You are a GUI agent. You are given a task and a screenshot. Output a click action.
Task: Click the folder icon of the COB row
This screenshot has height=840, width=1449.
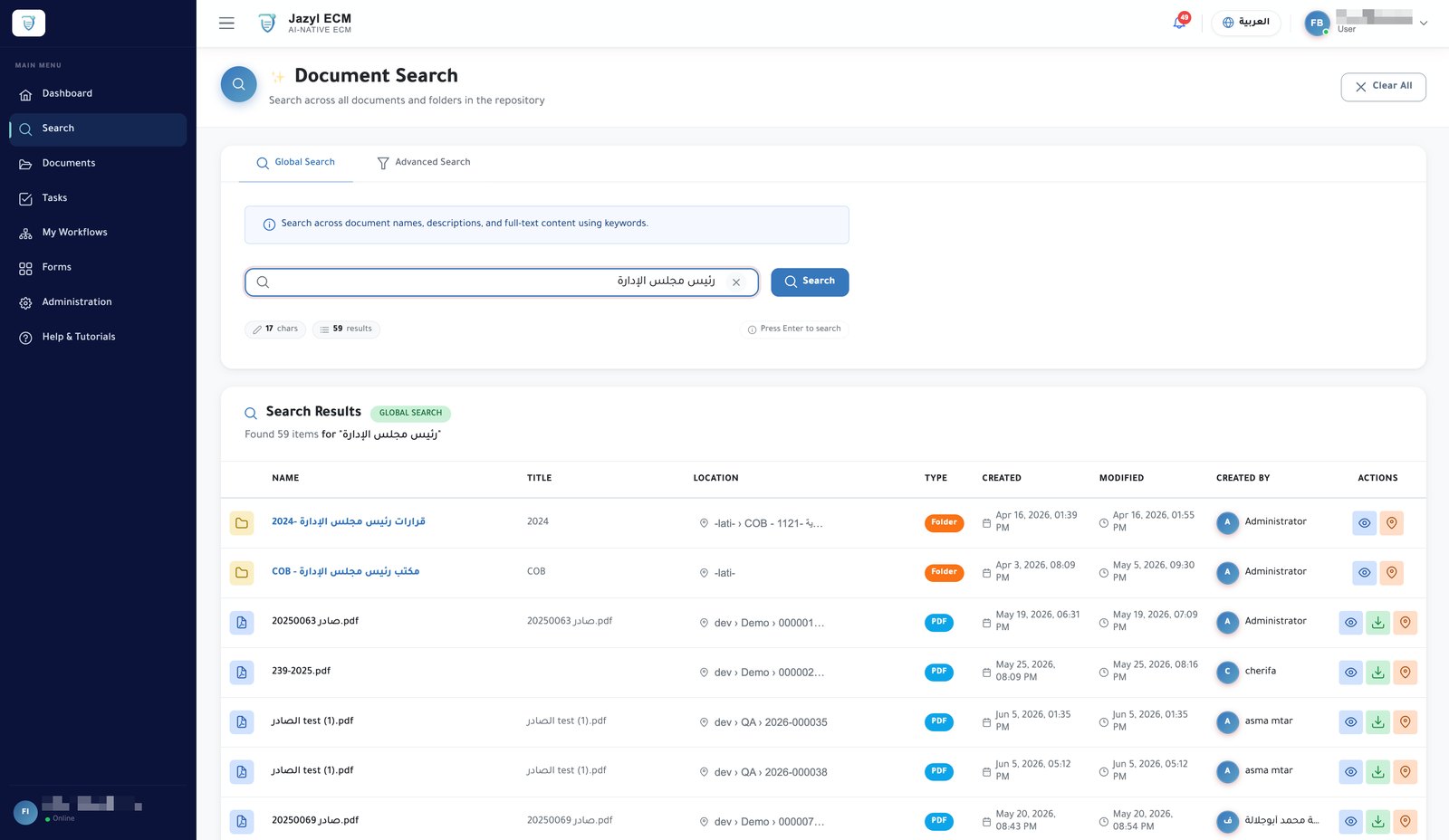[x=242, y=573]
